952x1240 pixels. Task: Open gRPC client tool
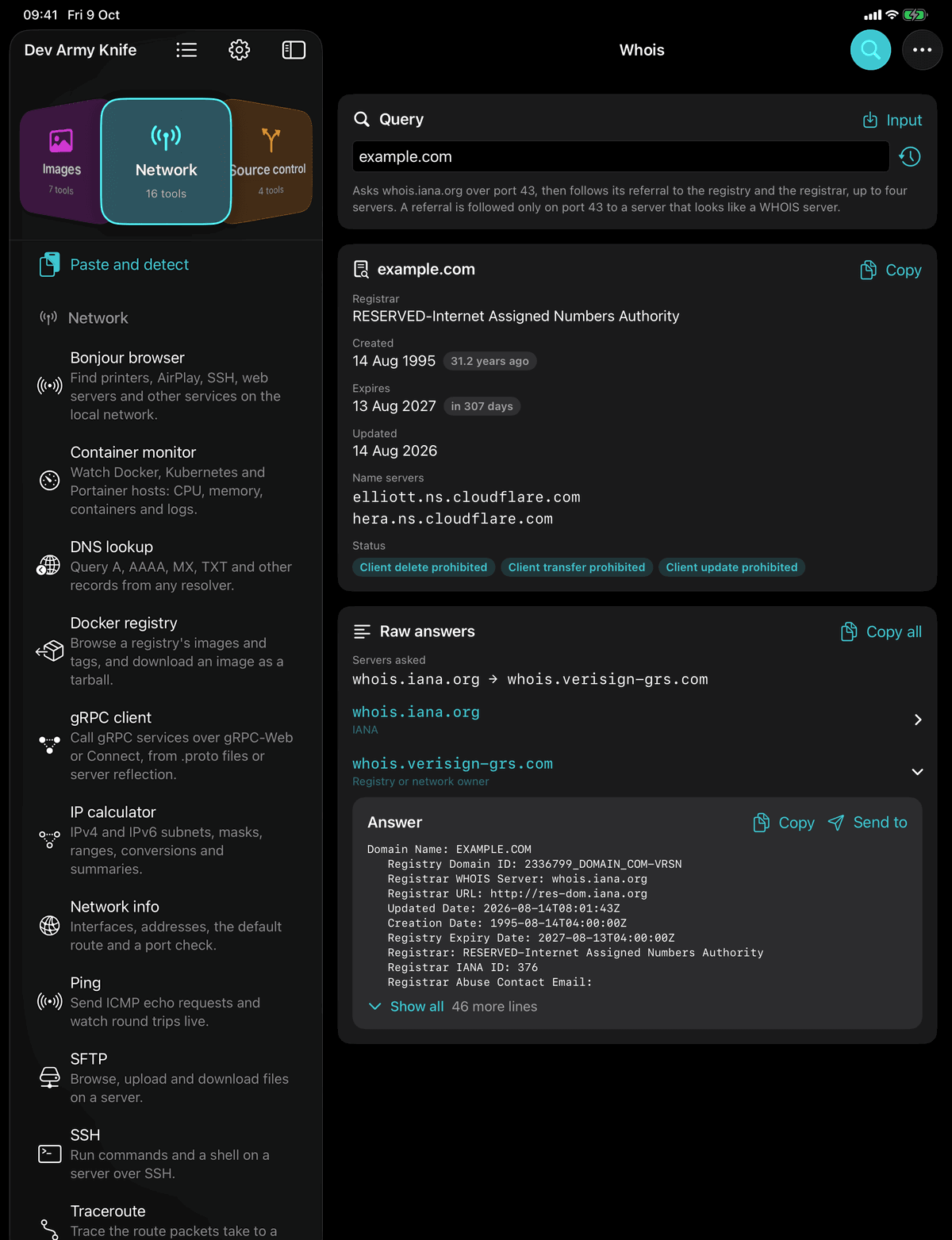coord(166,745)
